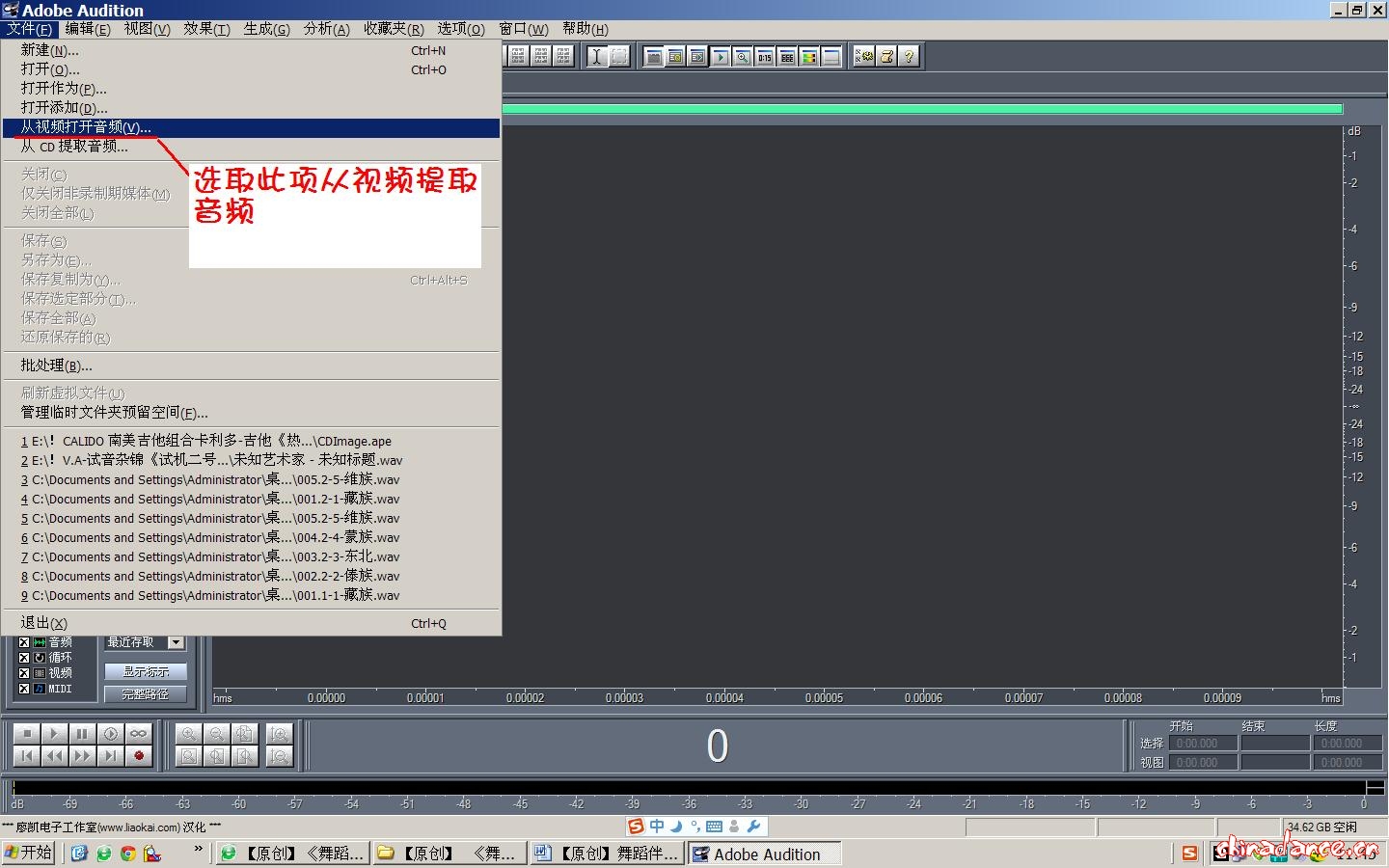Select 从 CD 提取音频 menu entry
Viewport: 1389px width, 868px height.
(x=74, y=147)
